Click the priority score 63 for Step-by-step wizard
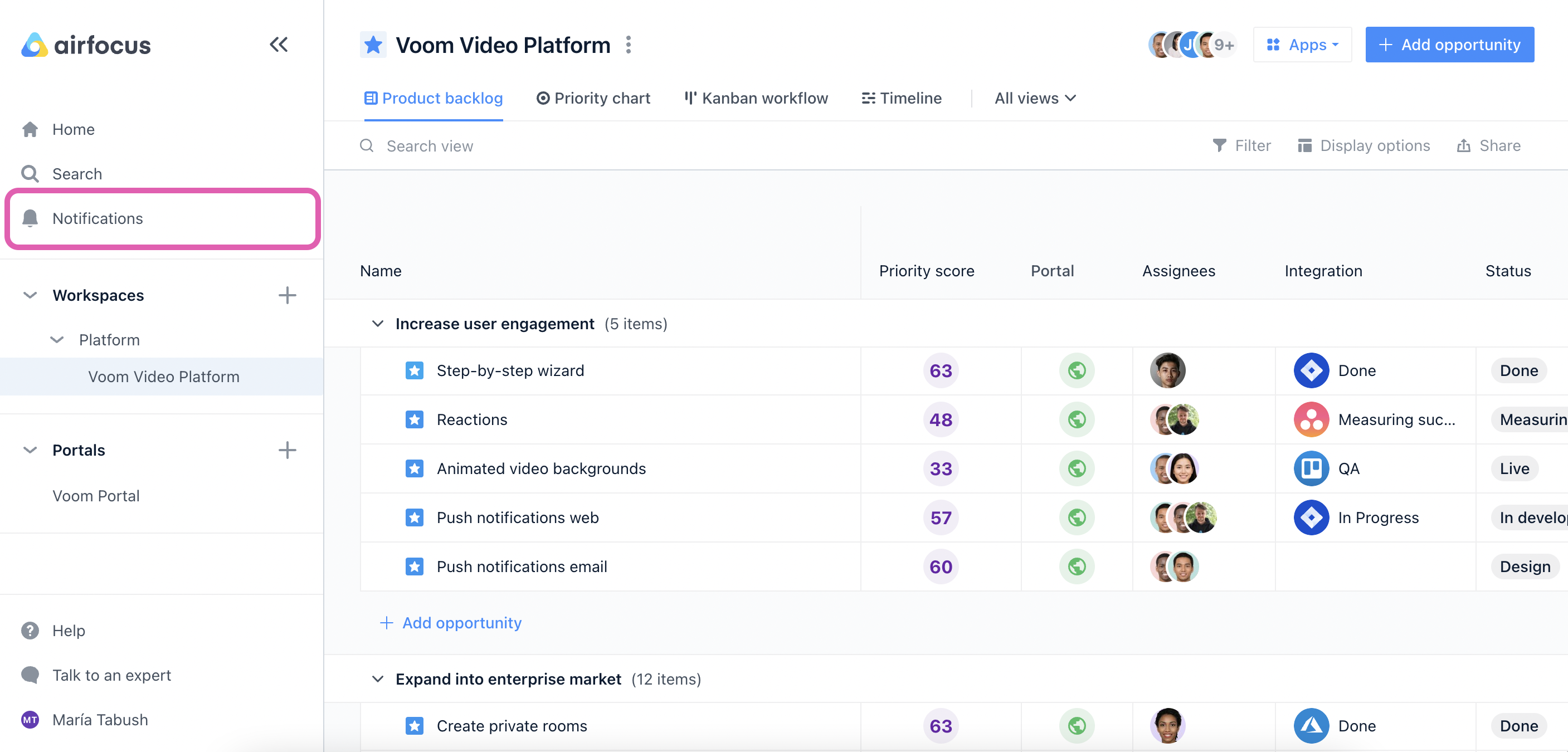This screenshot has height=752, width=1568. (x=941, y=370)
